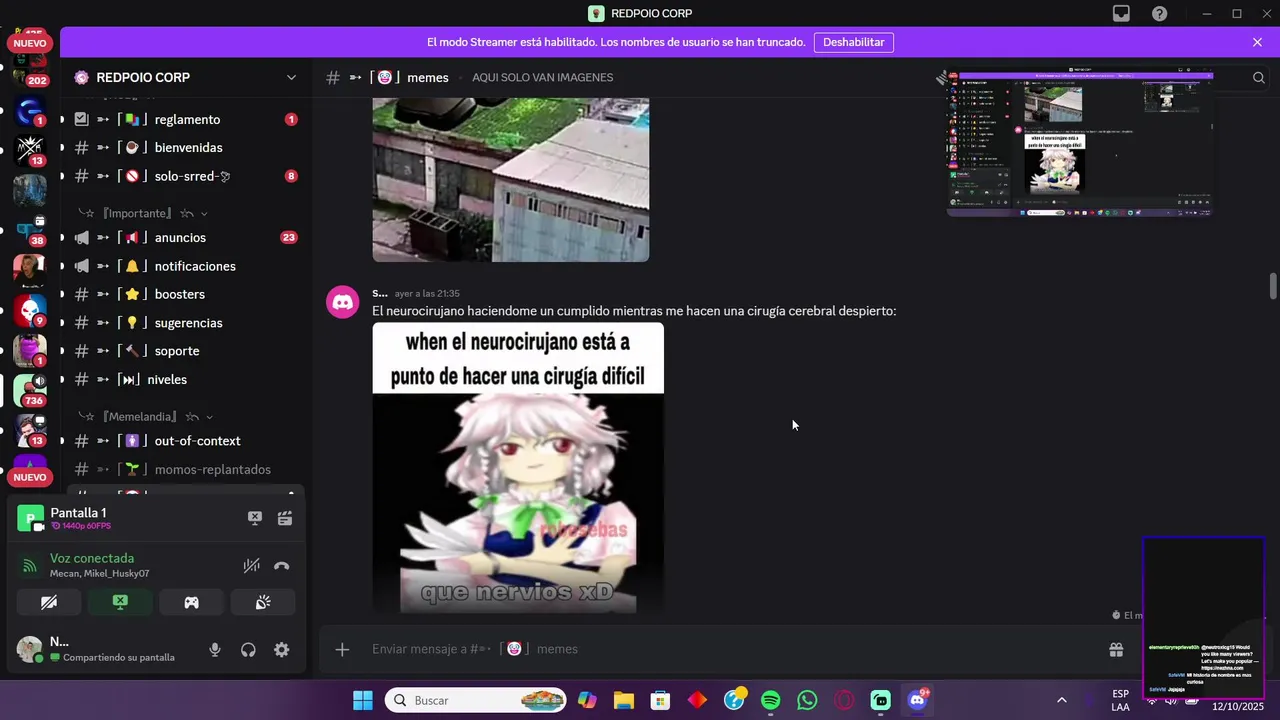The height and width of the screenshot is (720, 1280).
Task: Open stream preview thumbnail in header area
Action: pos(1080,143)
